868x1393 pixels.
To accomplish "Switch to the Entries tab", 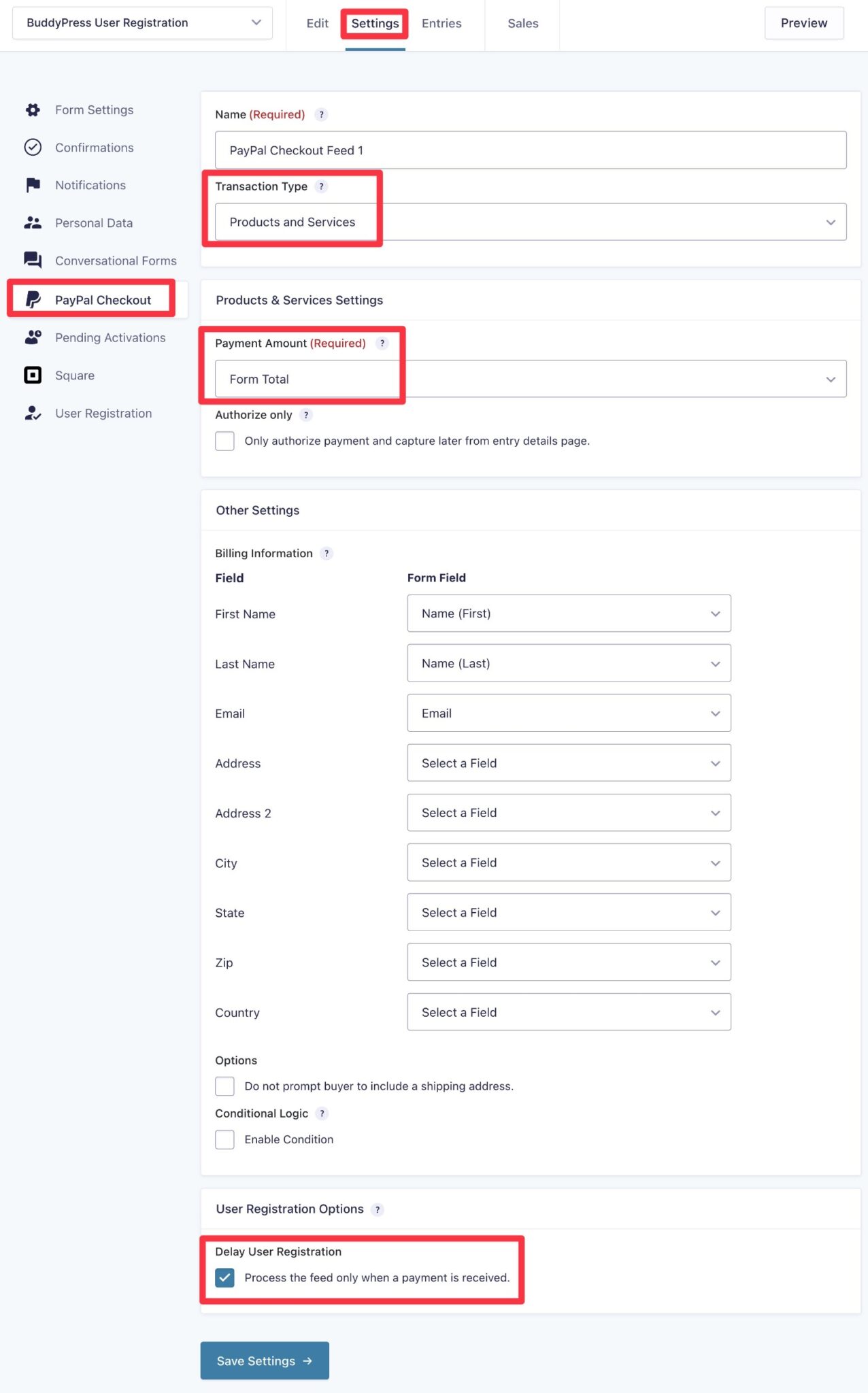I will click(x=441, y=22).
